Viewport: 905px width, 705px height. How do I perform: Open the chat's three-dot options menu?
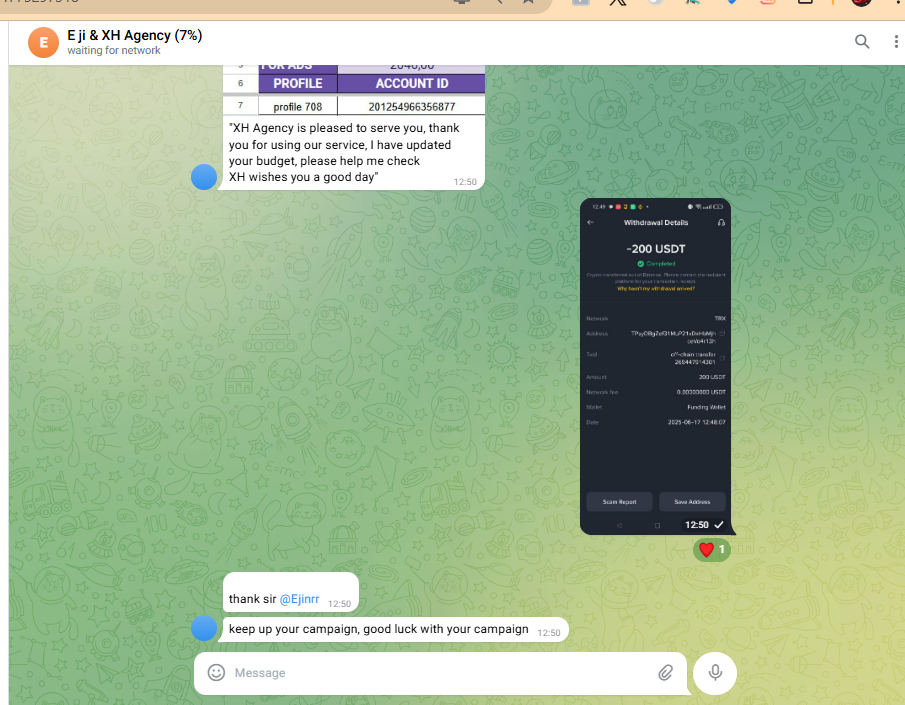click(895, 41)
